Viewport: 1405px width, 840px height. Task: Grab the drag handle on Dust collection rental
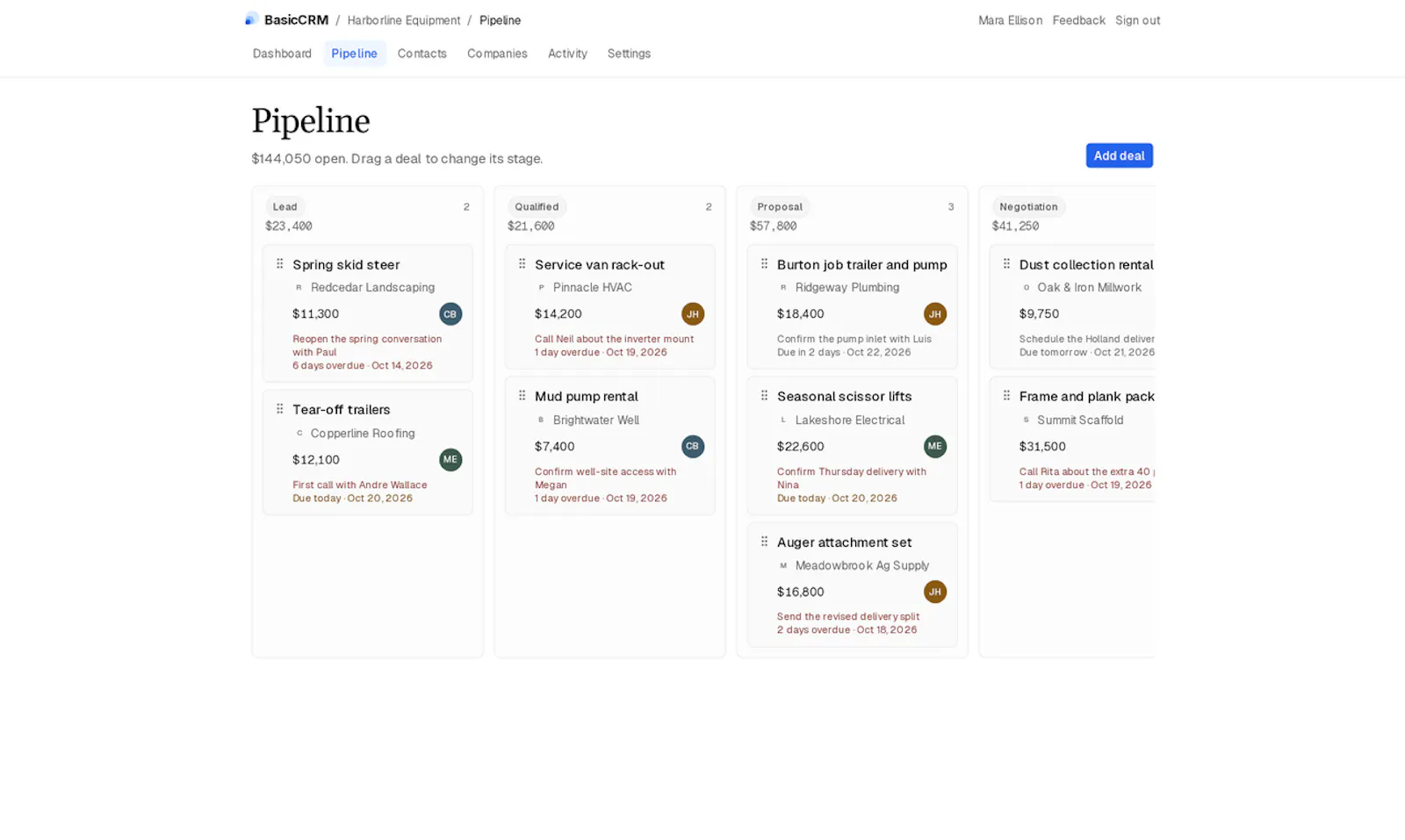coord(1007,263)
